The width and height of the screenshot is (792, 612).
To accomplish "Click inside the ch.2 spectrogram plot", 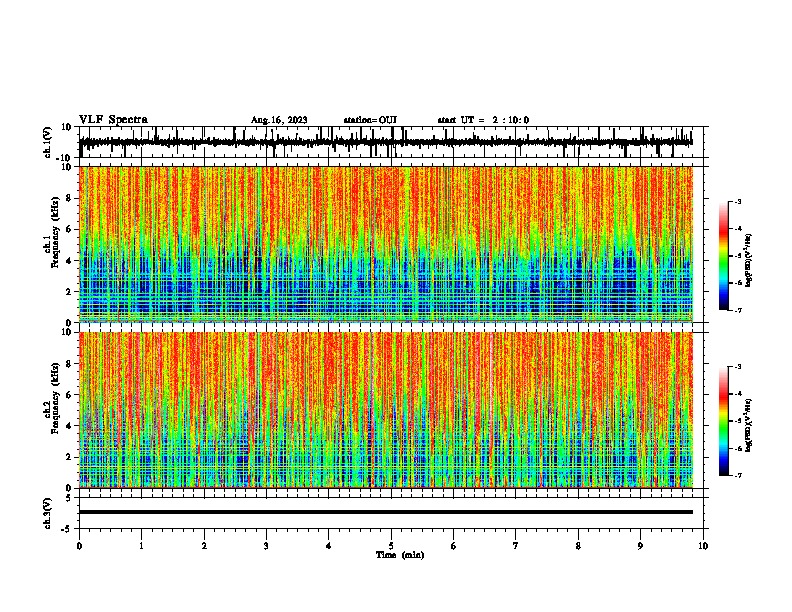I will click(386, 410).
